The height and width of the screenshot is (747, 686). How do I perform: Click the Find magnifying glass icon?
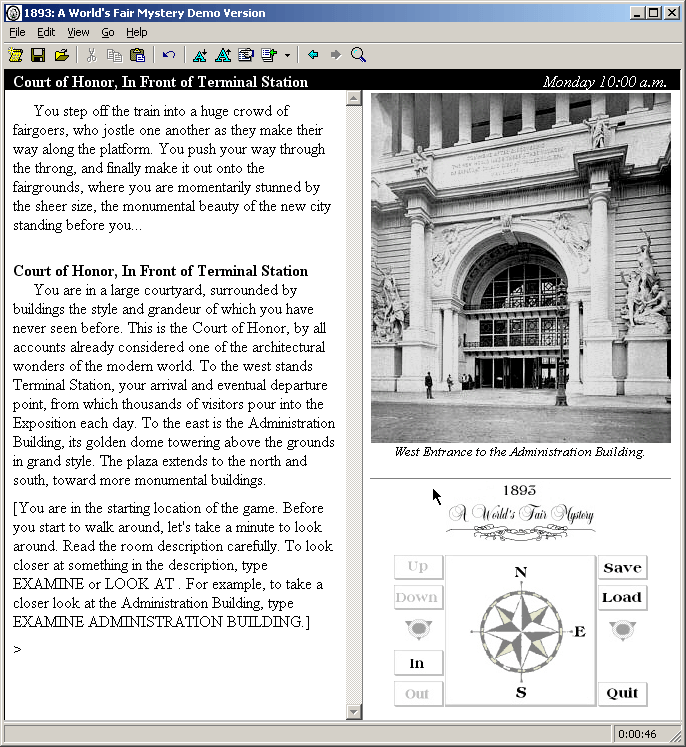tap(358, 55)
